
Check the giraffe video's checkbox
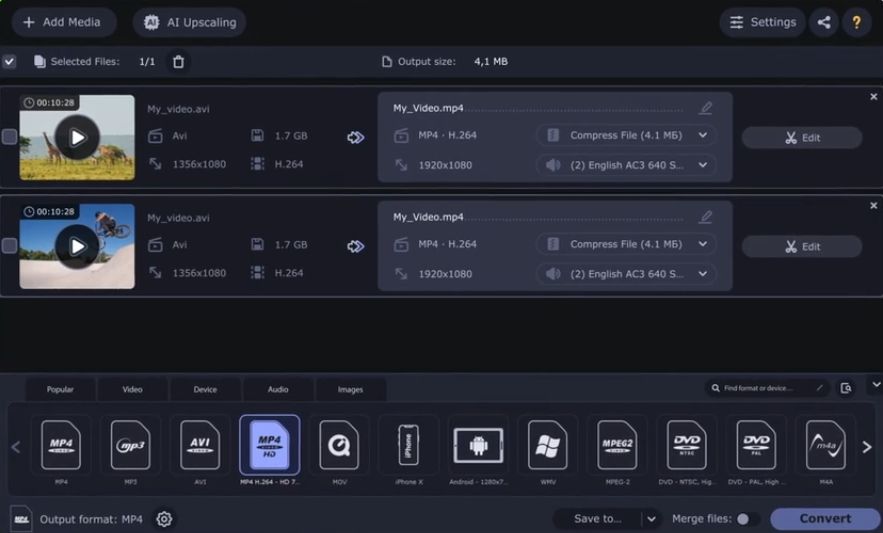9,137
